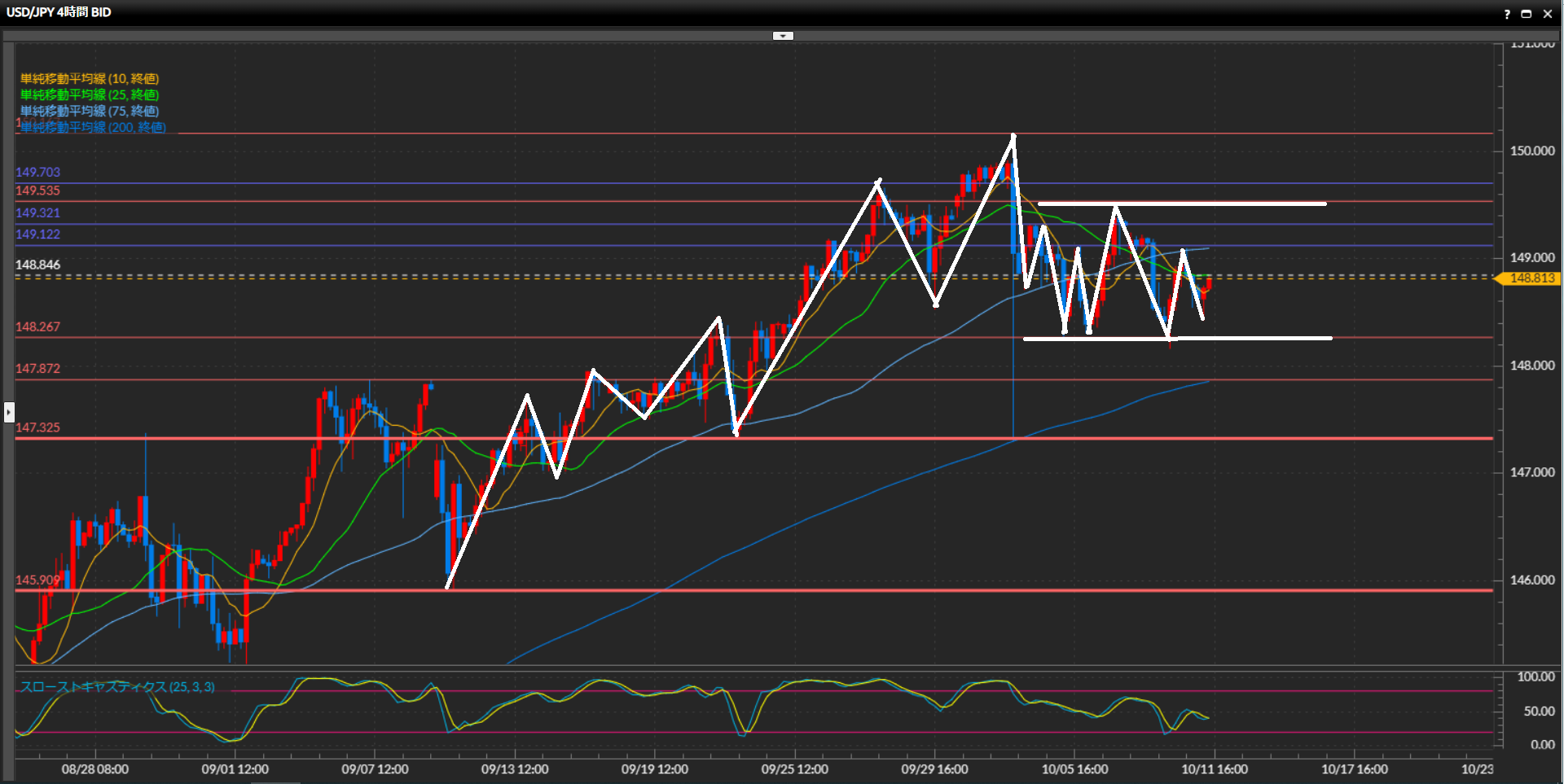Click the help question mark icon
The width and height of the screenshot is (1564, 784).
1506,14
